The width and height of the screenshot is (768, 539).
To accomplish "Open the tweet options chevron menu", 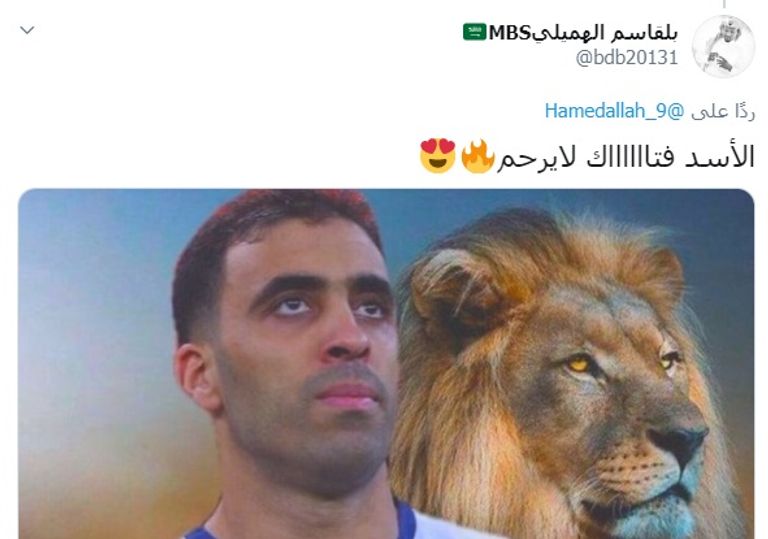I will (27, 30).
